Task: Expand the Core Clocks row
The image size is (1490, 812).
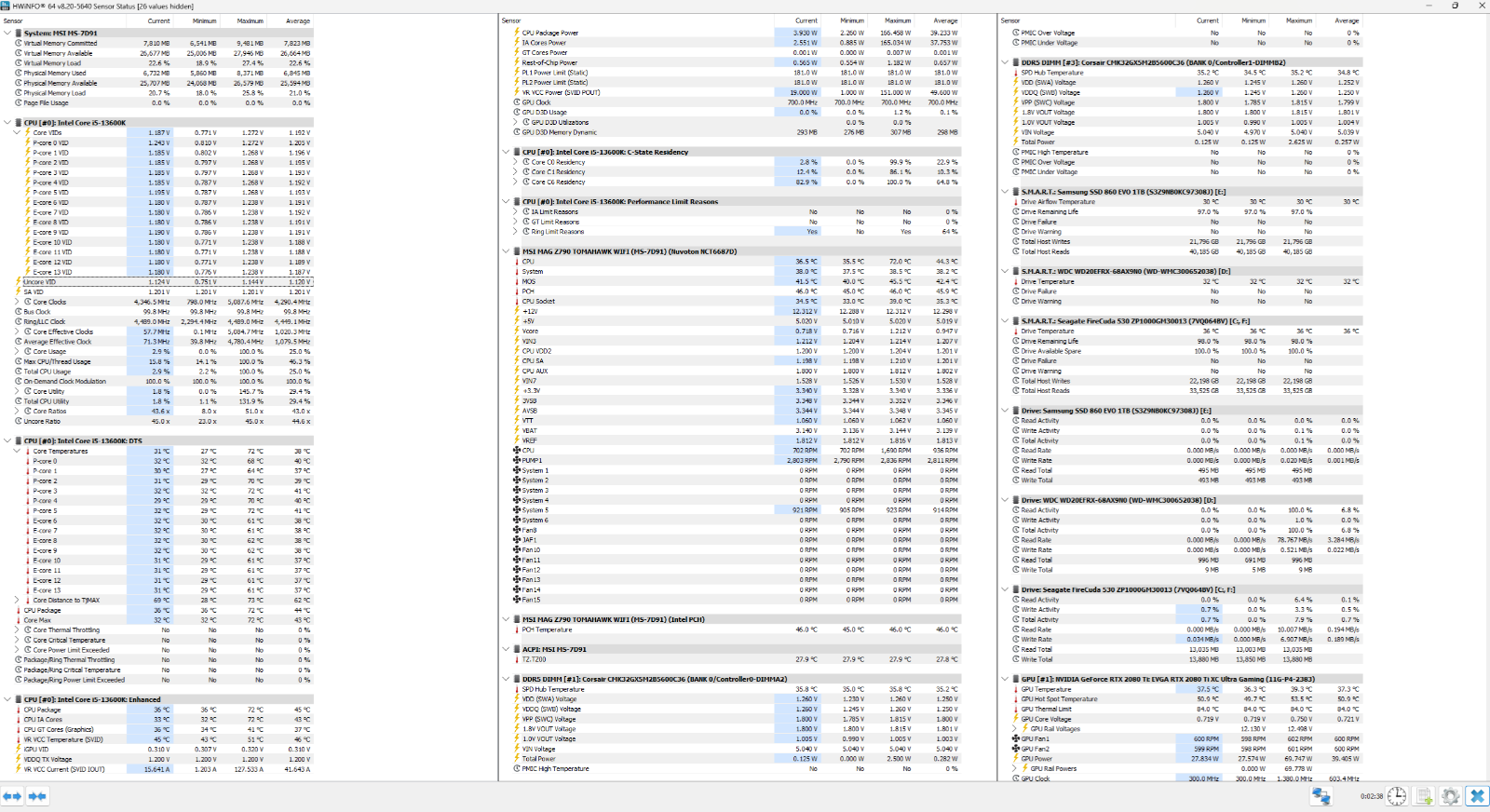Action: pos(17,302)
